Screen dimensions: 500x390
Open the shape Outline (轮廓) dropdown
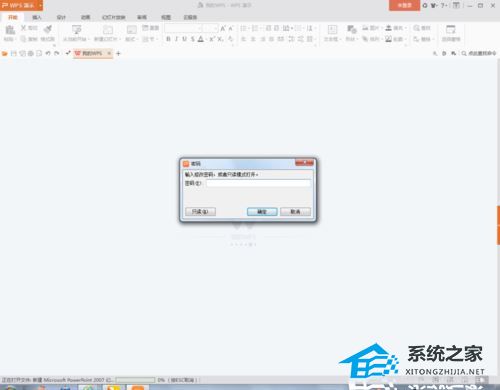396,39
